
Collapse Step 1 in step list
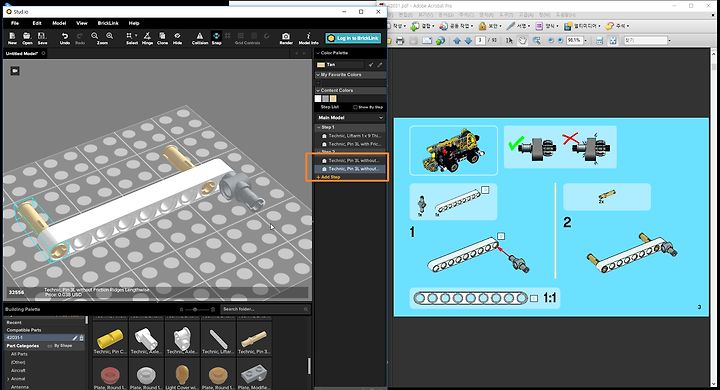(x=318, y=127)
